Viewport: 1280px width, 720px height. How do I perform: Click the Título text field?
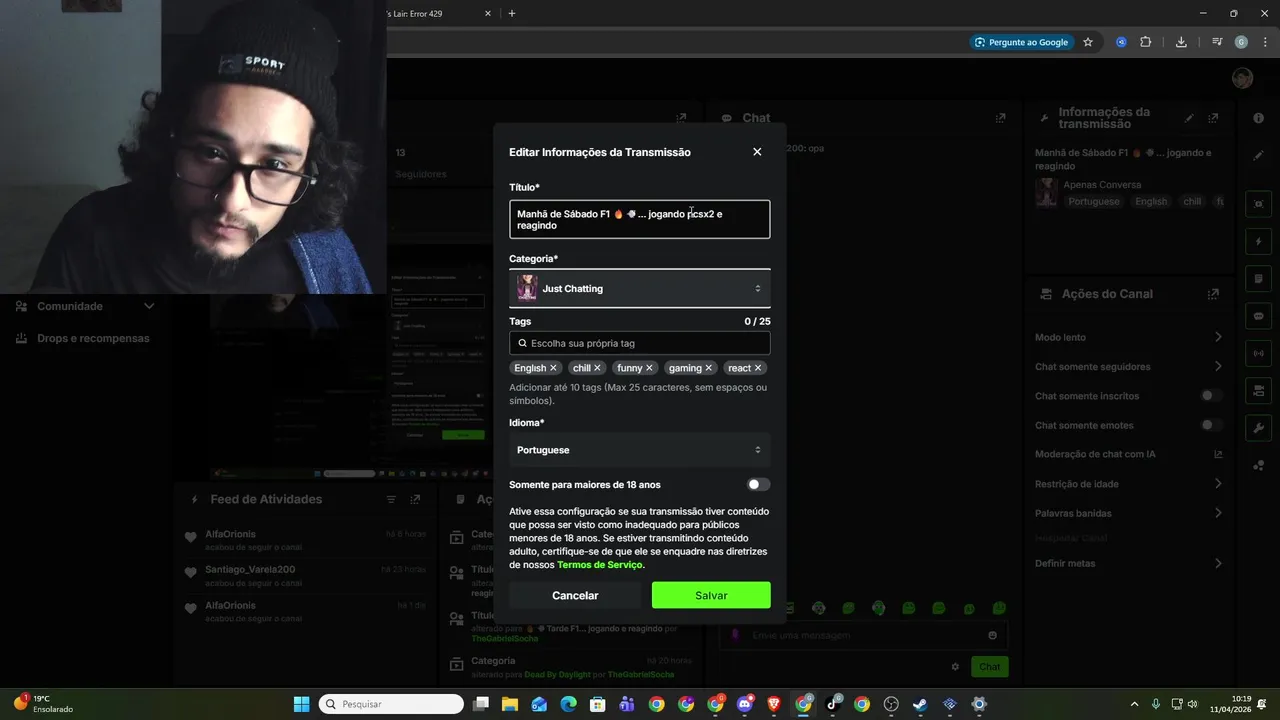(640, 220)
